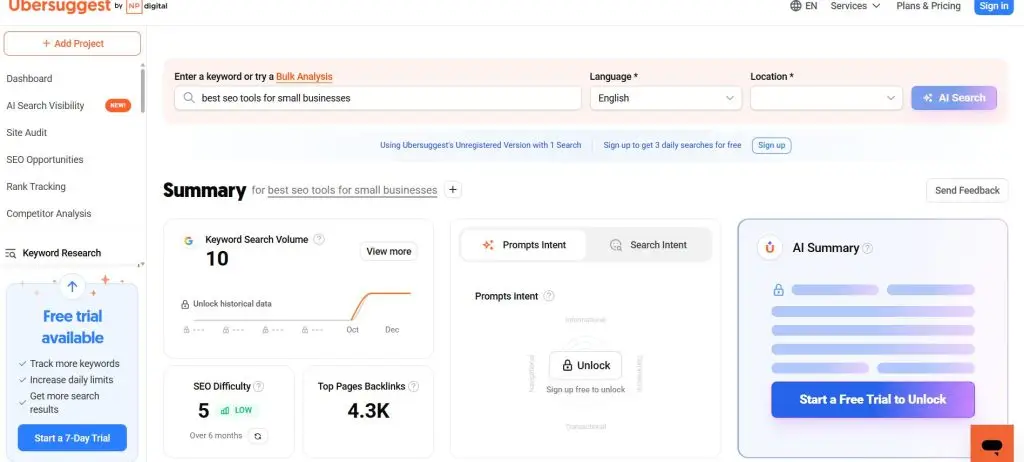Viewport: 1024px width, 462px height.
Task: Switch to the Prompts Intent tab
Action: pos(524,245)
